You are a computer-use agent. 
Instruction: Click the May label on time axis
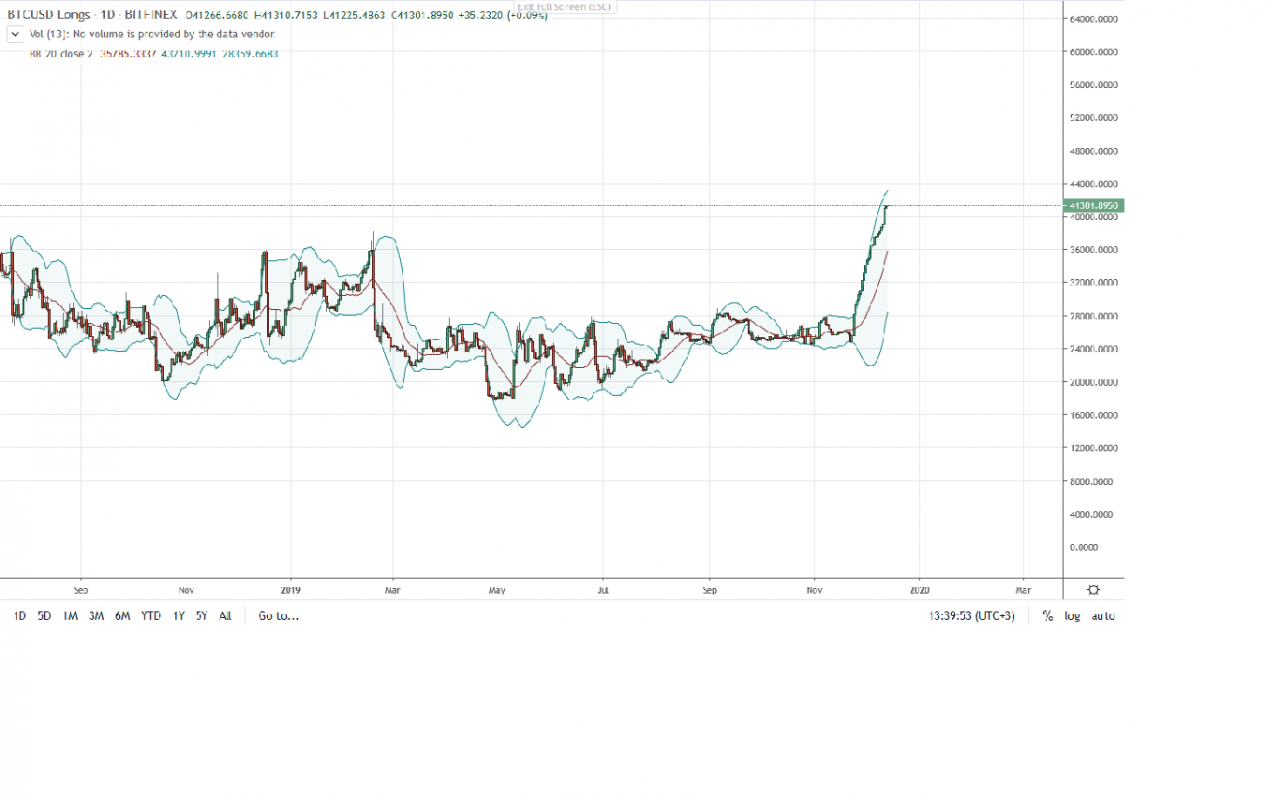click(x=497, y=590)
